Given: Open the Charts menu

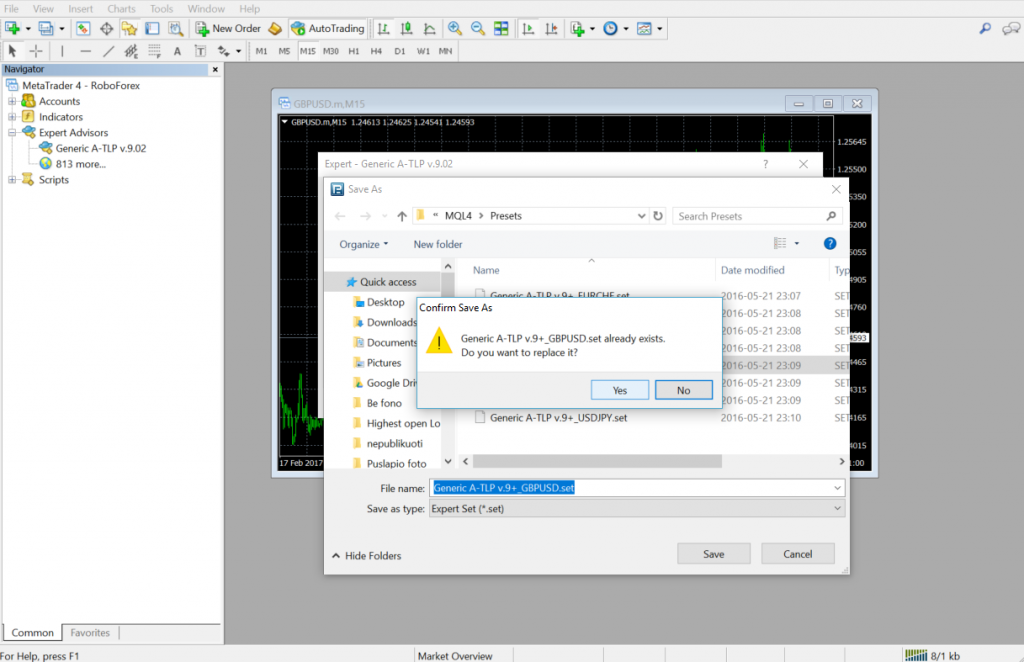Looking at the screenshot, I should click(x=121, y=8).
